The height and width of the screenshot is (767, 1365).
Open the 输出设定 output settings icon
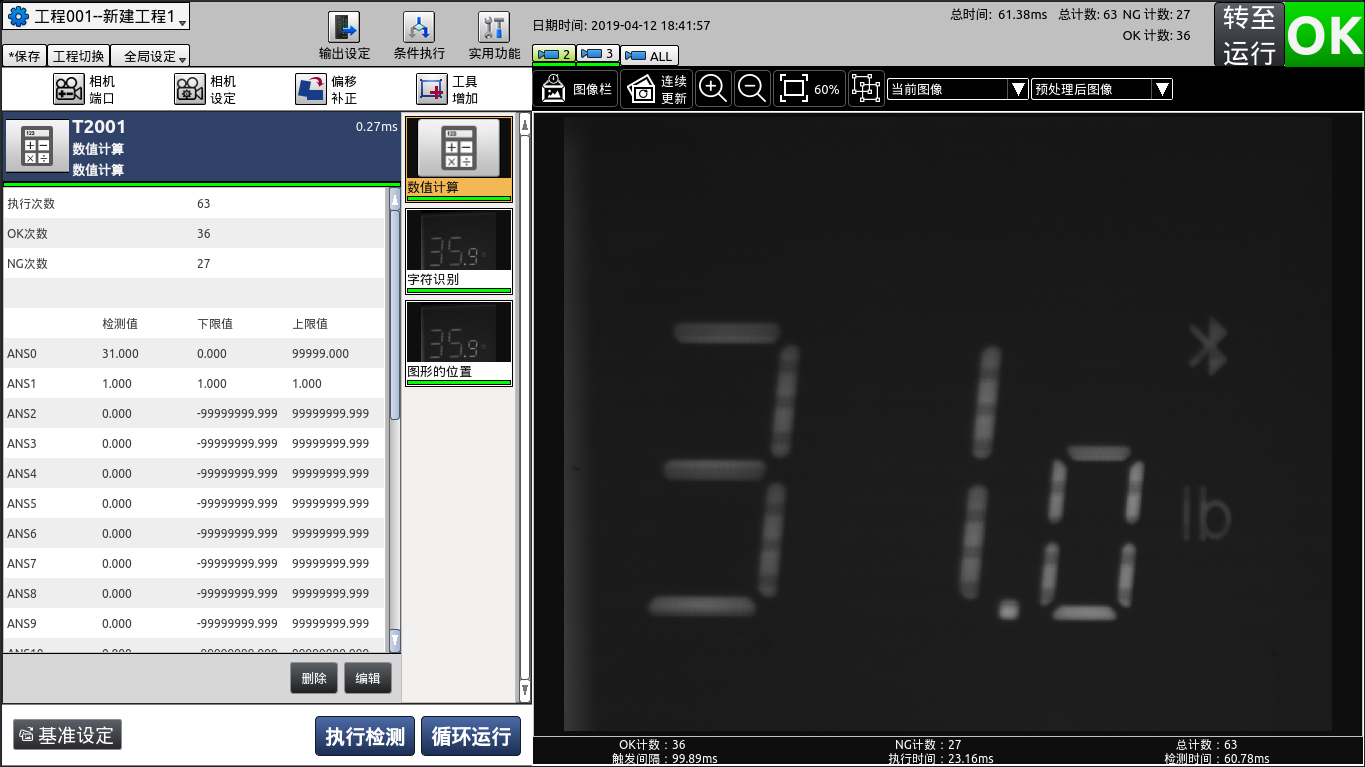(344, 28)
